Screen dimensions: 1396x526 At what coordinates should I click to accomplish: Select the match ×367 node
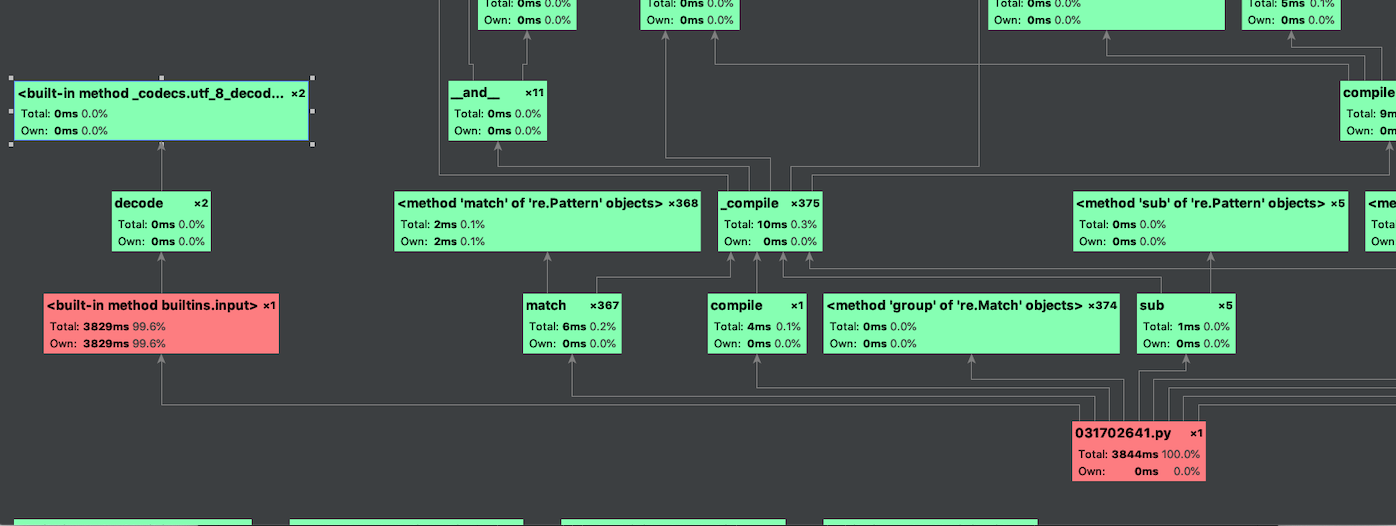[572, 323]
